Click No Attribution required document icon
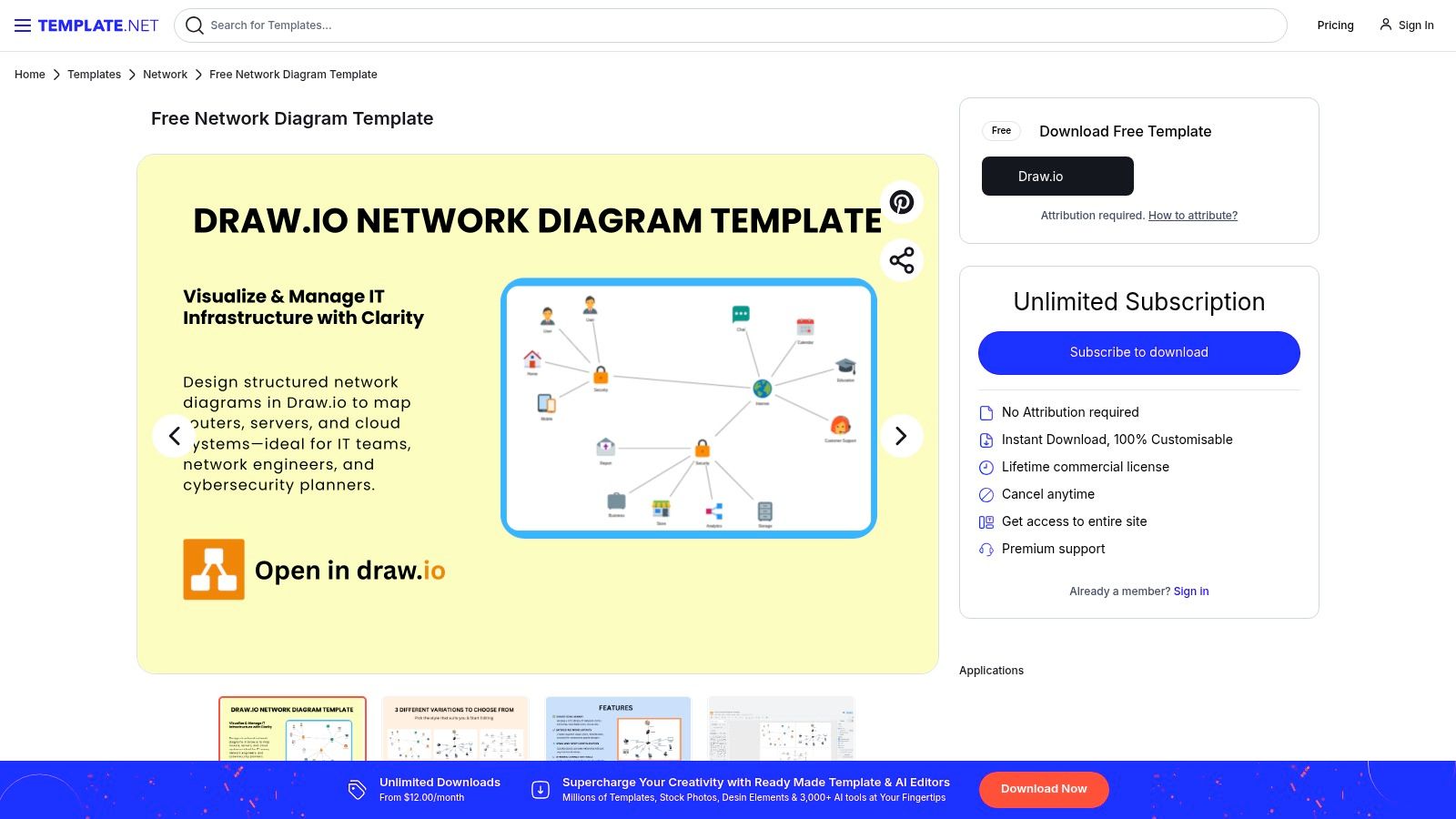 pos(986,413)
